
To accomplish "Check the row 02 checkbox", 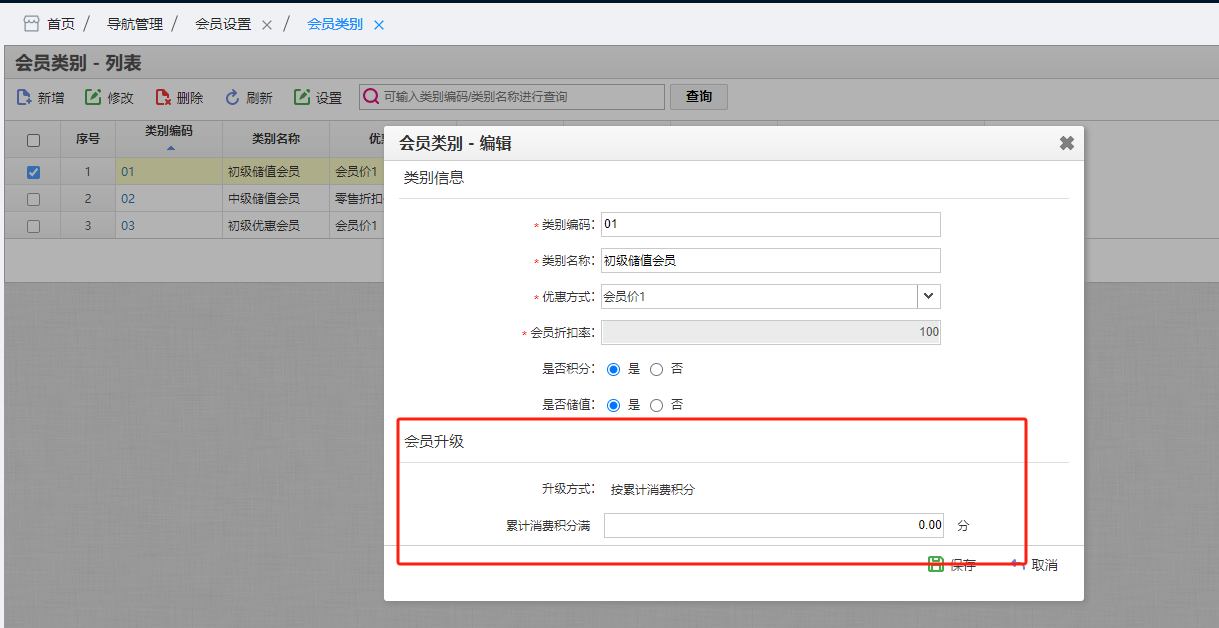I will (x=33, y=199).
